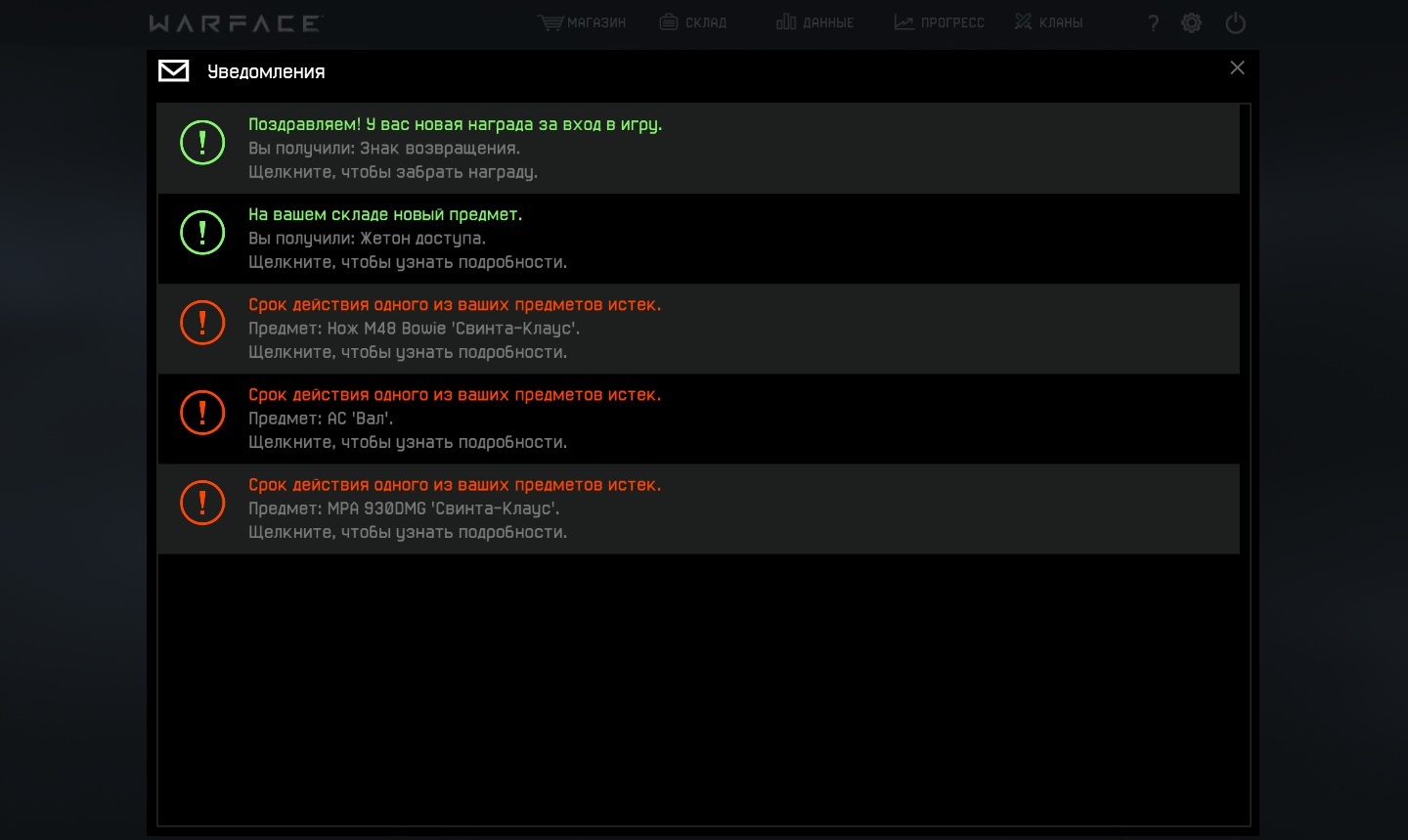Click the power exit icon
This screenshot has height=840, width=1408.
point(1236,22)
